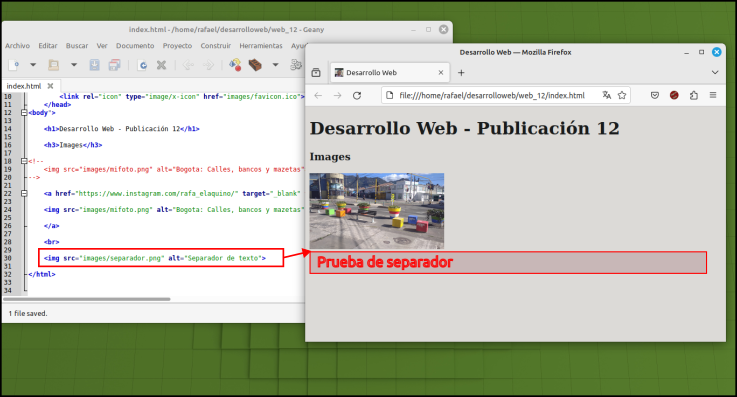Maximize the Firefox window

701,52
